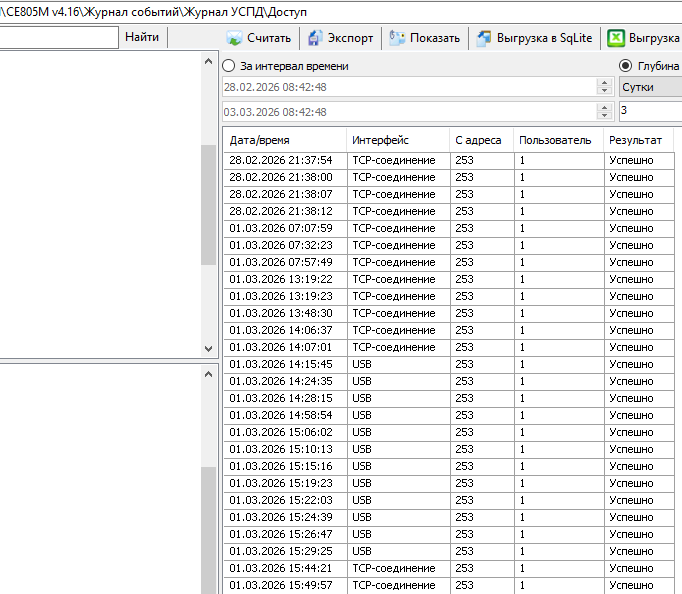The width and height of the screenshot is (682, 594).
Task: Click the Результат column header
Action: pyautogui.click(x=637, y=140)
